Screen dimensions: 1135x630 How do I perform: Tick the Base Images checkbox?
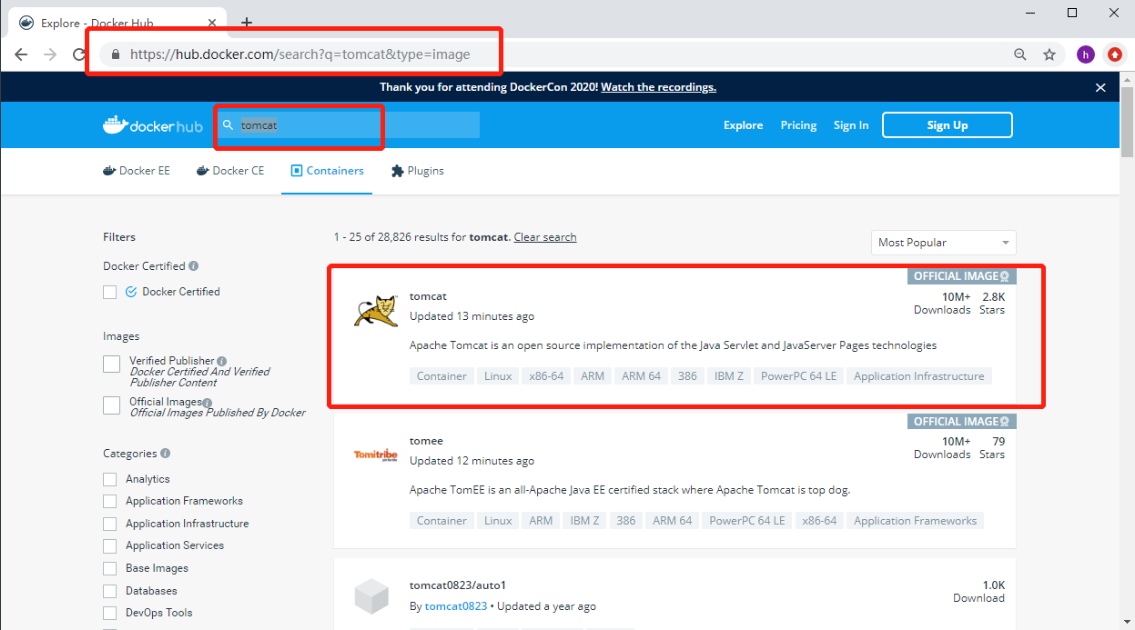[110, 568]
